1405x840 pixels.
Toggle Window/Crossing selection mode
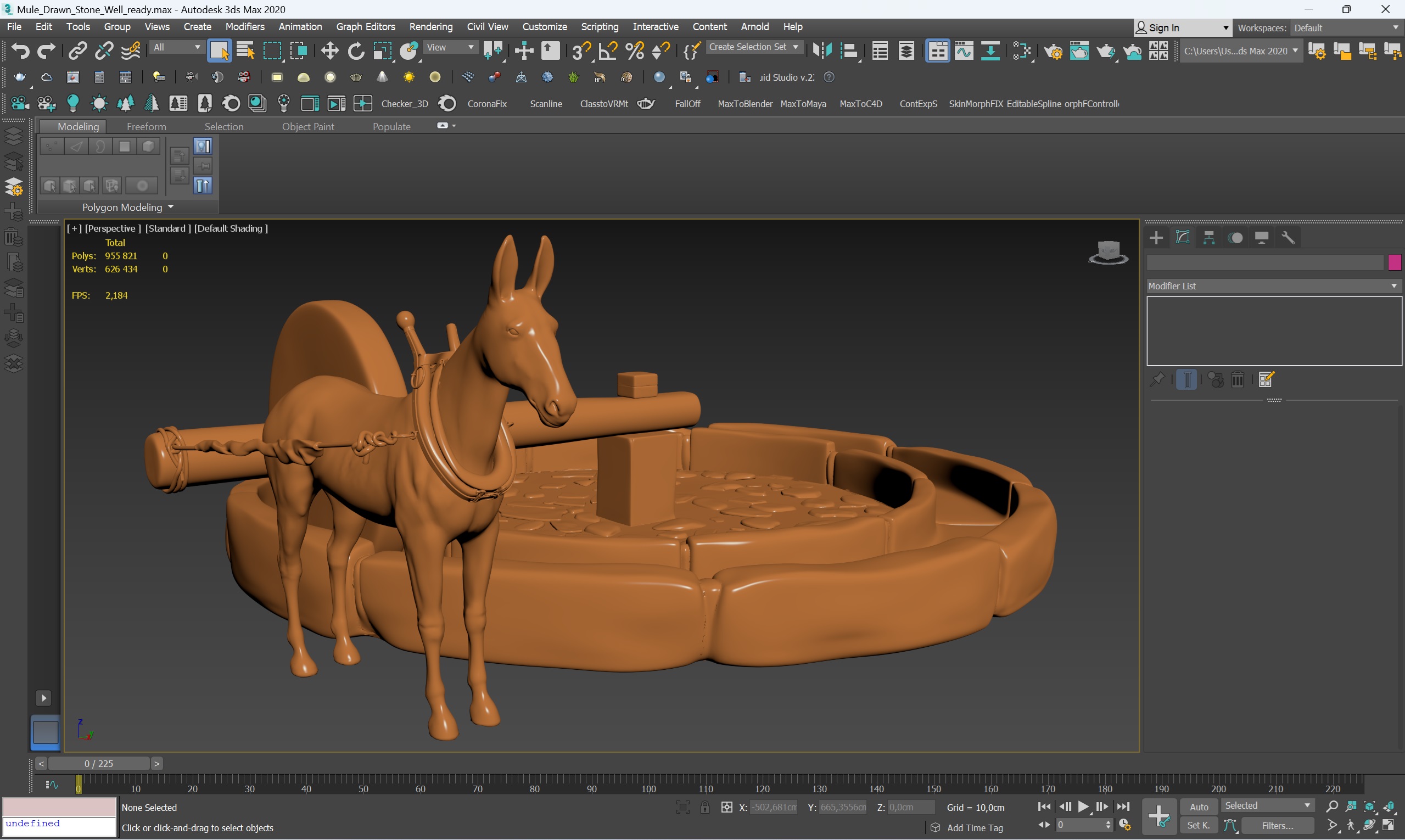pyautogui.click(x=299, y=51)
